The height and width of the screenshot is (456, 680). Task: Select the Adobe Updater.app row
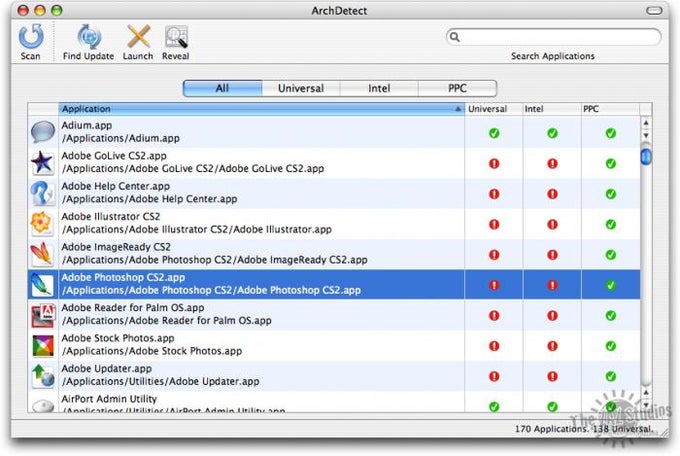(334, 375)
